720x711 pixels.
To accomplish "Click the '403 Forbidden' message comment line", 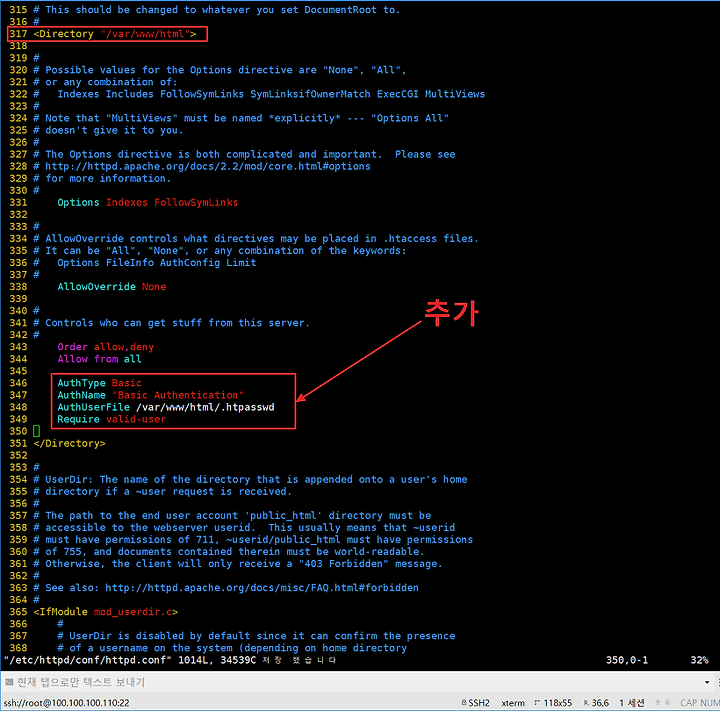I will coord(238,564).
